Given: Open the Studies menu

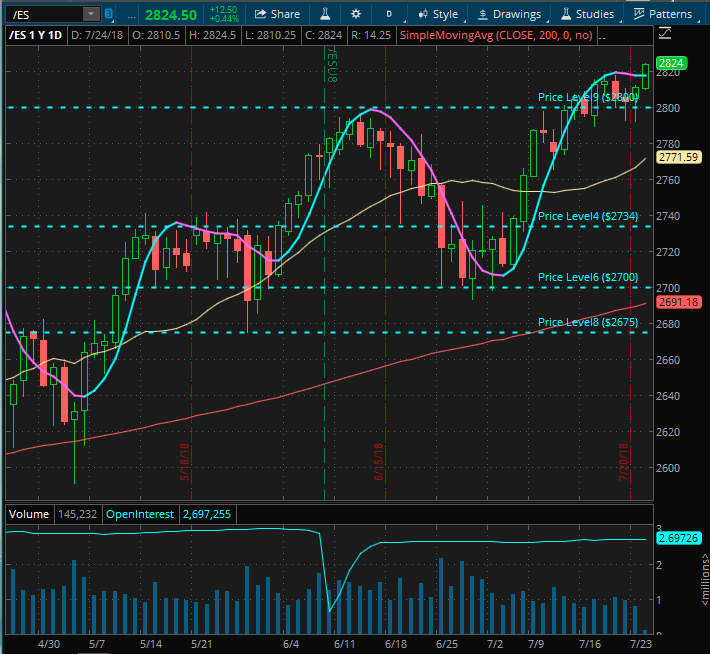Looking at the screenshot, I should coord(587,14).
